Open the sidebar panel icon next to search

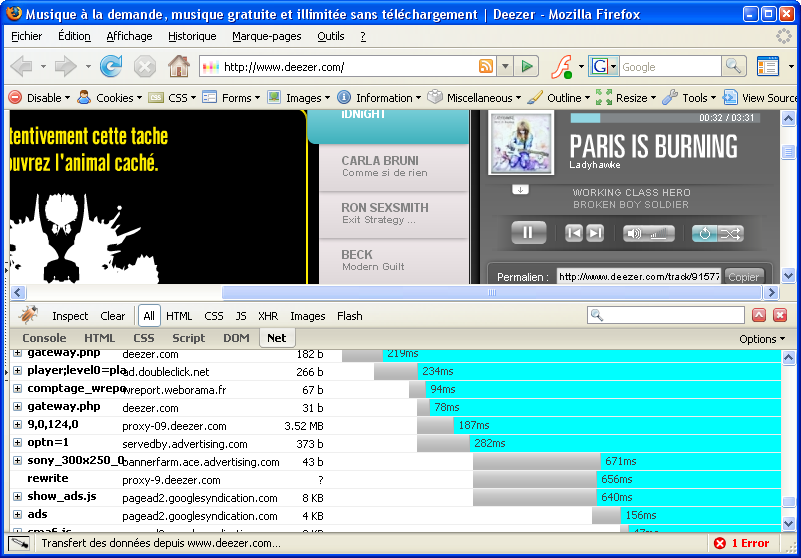[x=768, y=66]
